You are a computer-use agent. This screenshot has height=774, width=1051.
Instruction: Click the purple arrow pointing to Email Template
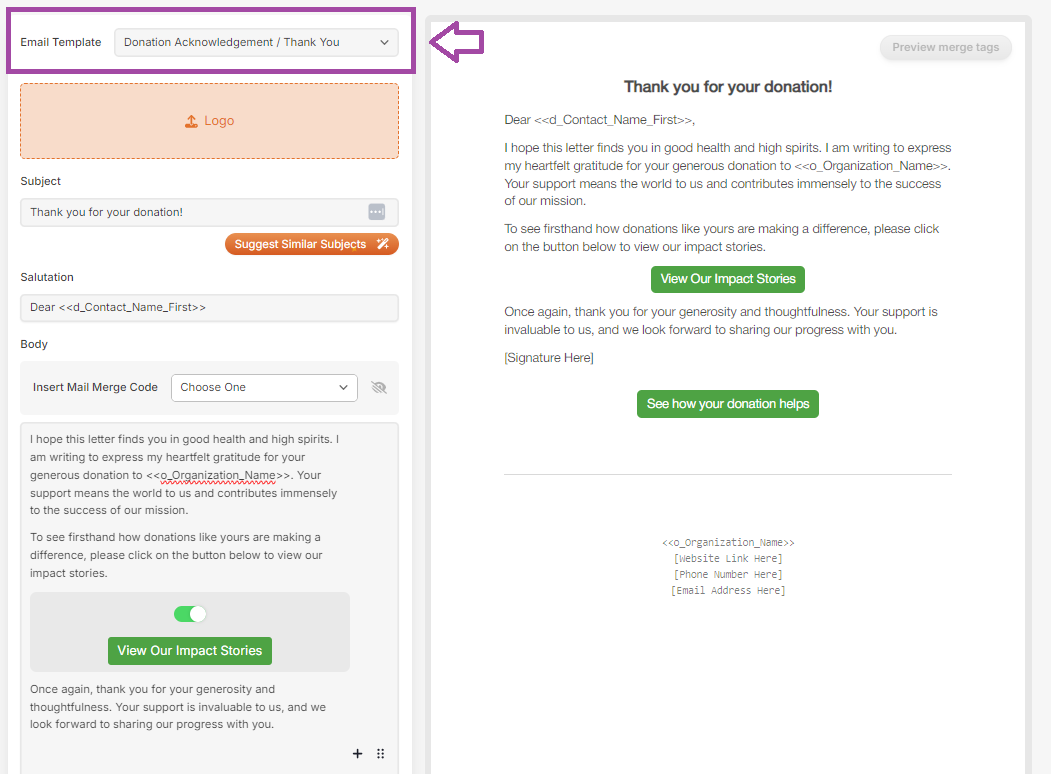tap(456, 42)
